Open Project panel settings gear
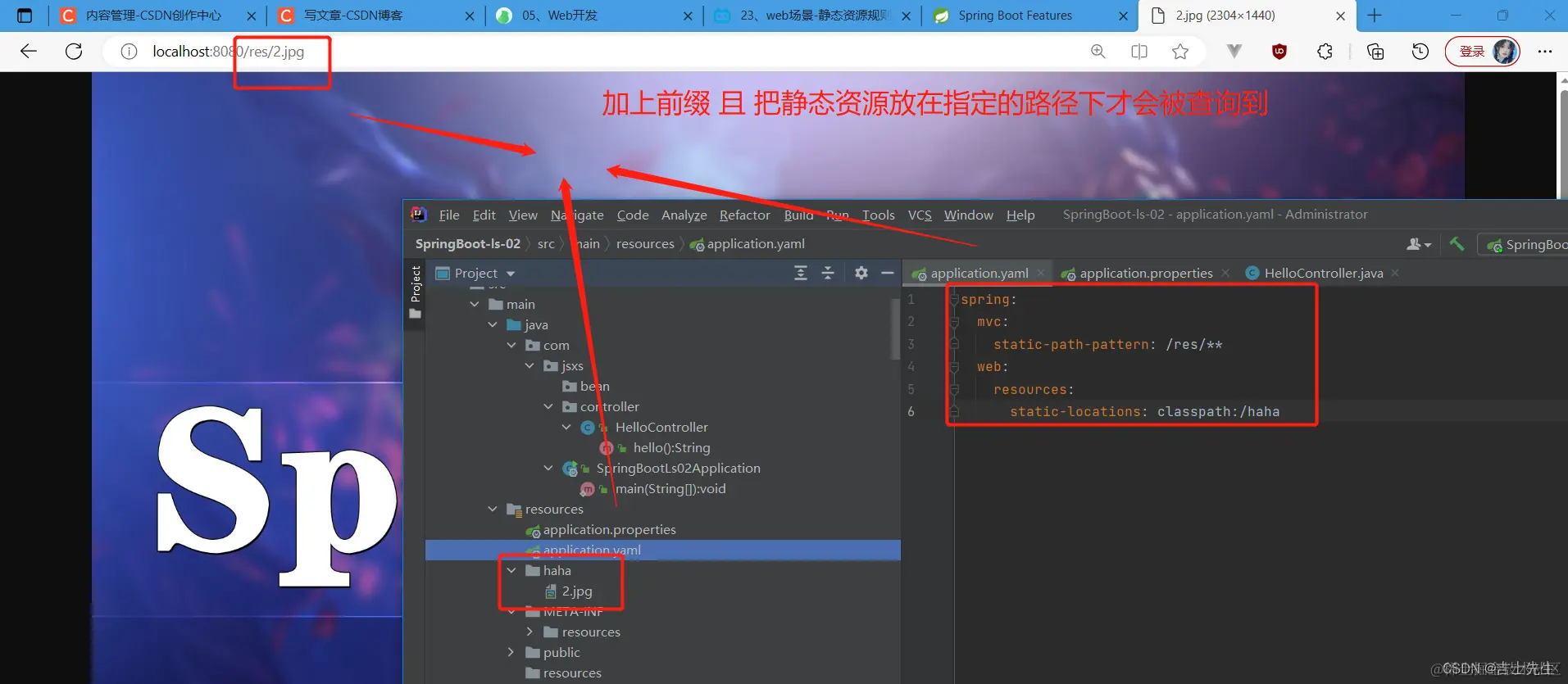This screenshot has width=1568, height=684. coord(861,273)
